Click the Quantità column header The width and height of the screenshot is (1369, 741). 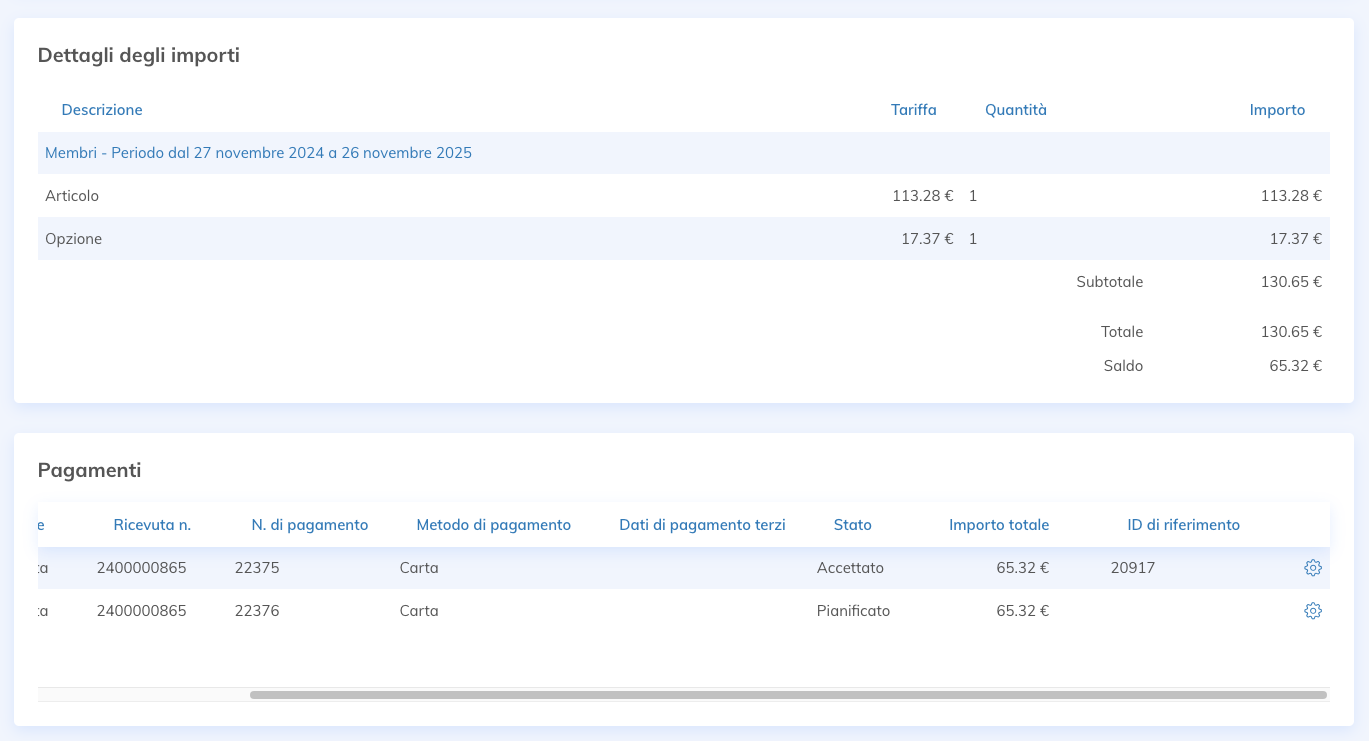[x=1015, y=110]
